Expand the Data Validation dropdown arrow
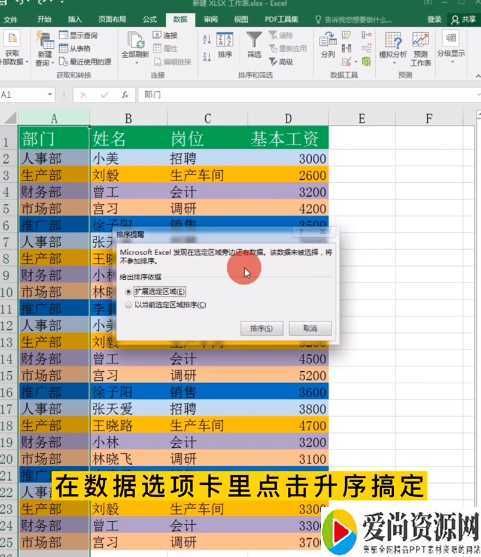Viewport: 481px width, 557px height. (355, 62)
